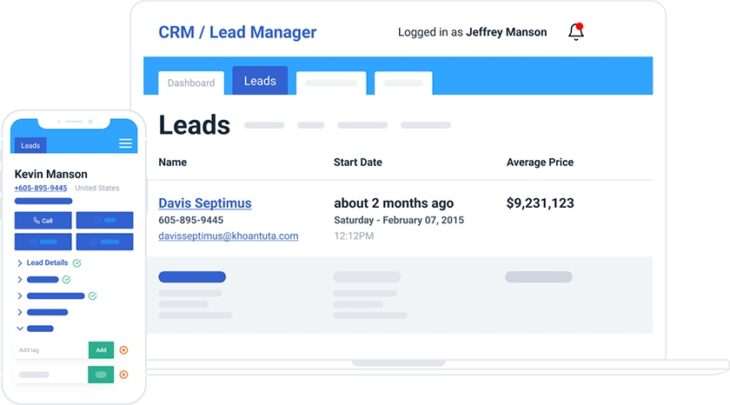Remove the tag using the orange X beside Add
This screenshot has height=405, width=730.
point(124,350)
